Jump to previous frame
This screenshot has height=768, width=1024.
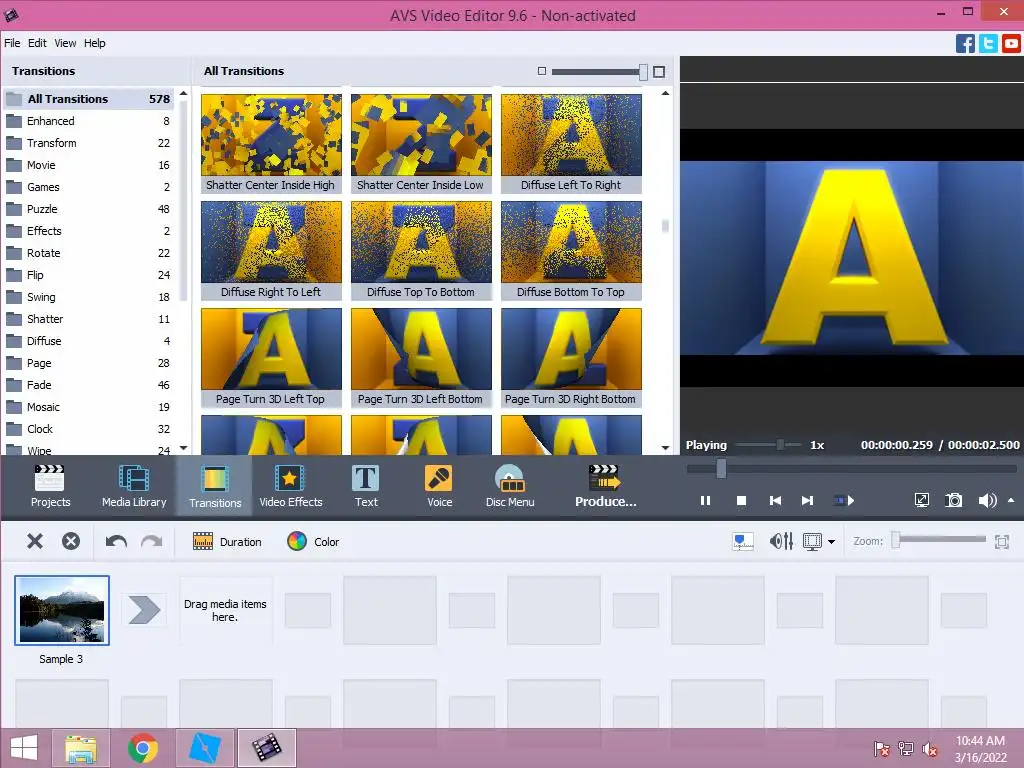[775, 501]
